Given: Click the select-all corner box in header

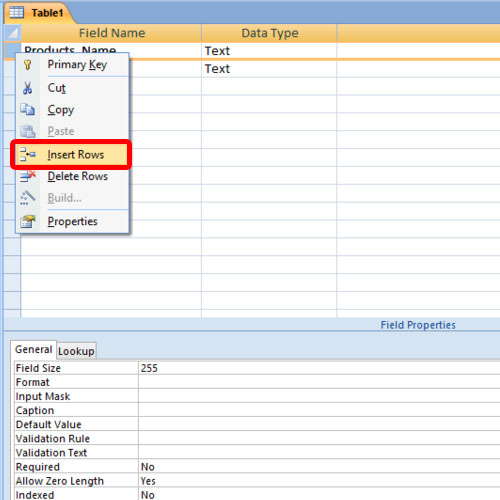Looking at the screenshot, I should click(x=12, y=33).
